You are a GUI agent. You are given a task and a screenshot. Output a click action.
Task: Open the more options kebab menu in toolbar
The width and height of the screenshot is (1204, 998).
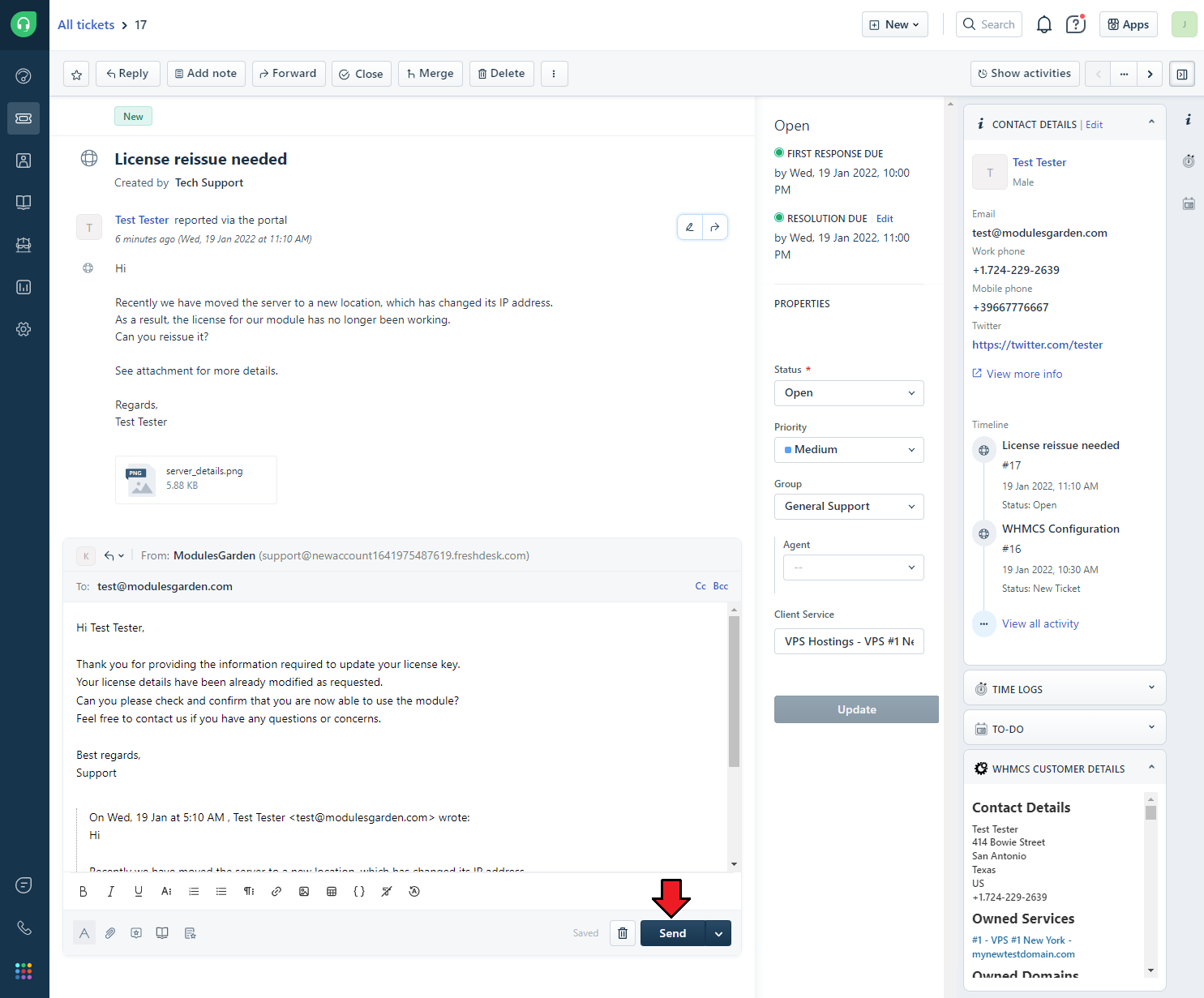tap(554, 74)
